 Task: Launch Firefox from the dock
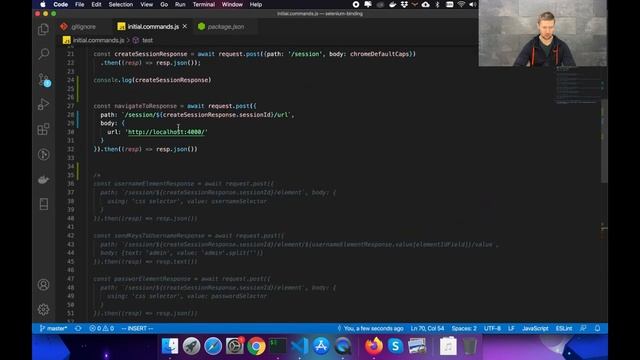coord(373,346)
